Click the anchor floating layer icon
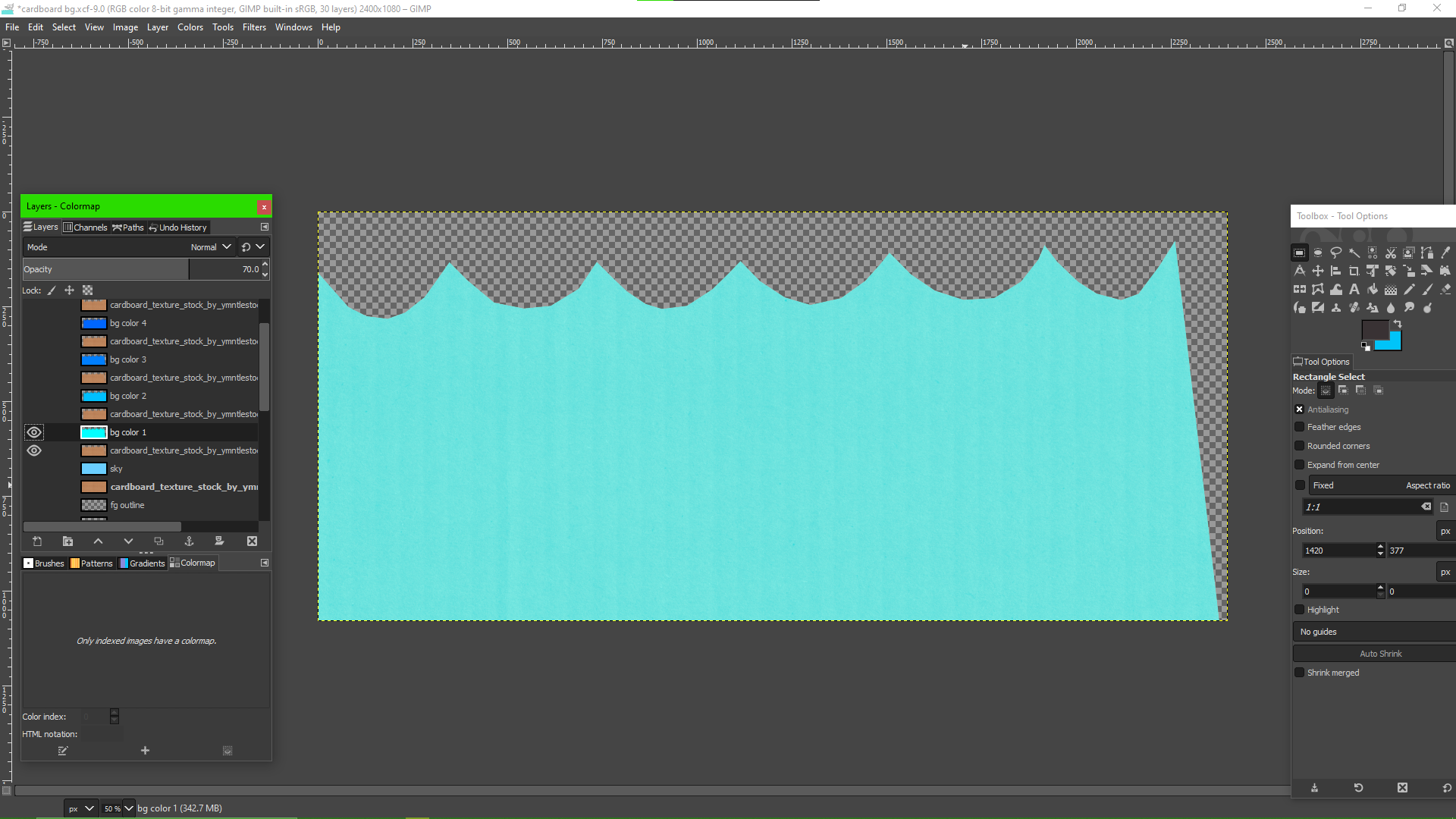 coord(189,541)
